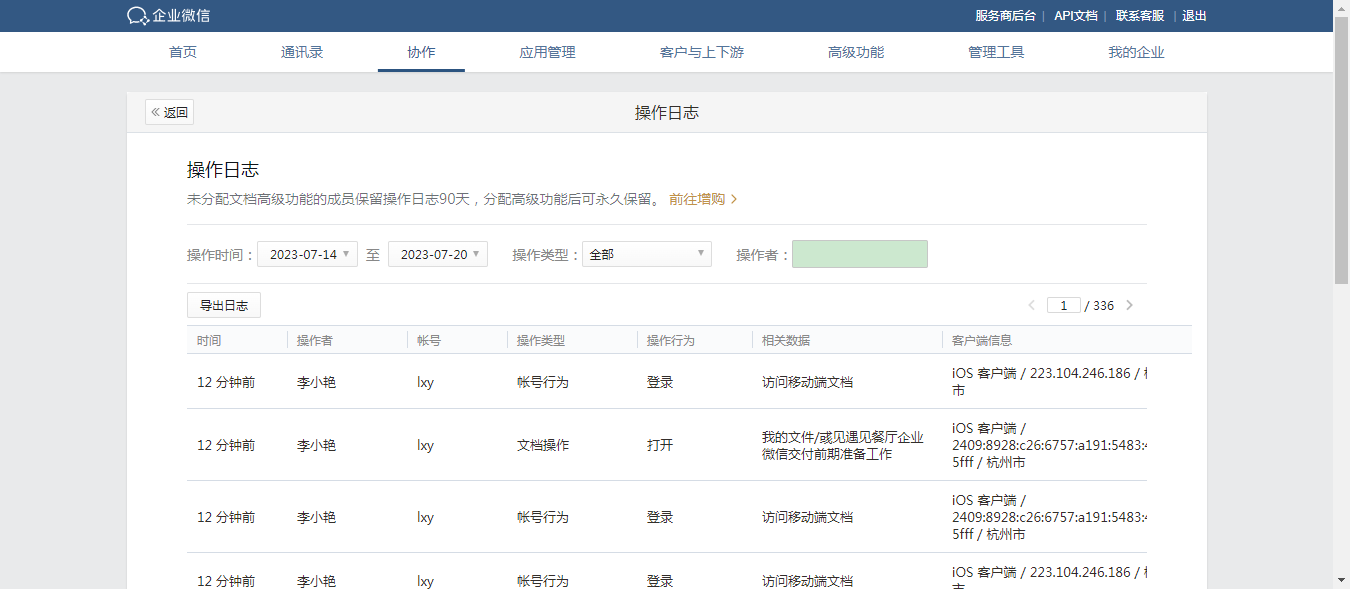Open the 管理工具 tab
The height and width of the screenshot is (589, 1350).
click(996, 52)
